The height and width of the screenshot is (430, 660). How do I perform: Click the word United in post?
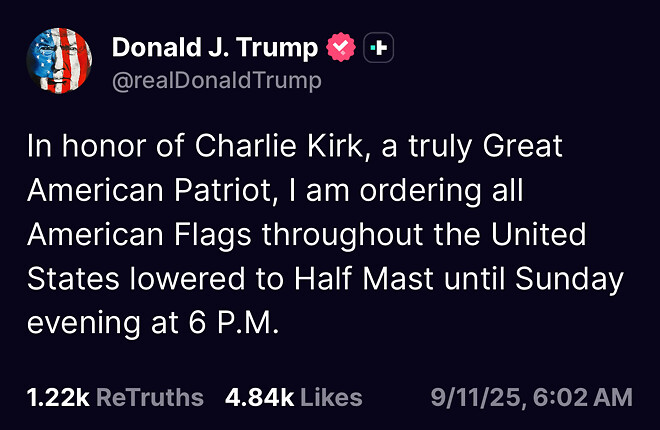pyautogui.click(x=538, y=234)
